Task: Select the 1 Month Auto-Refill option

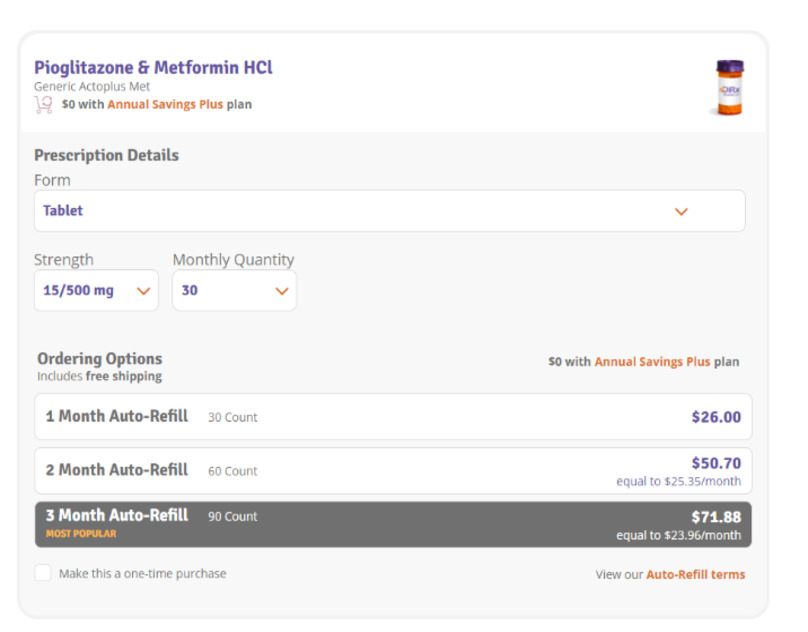Action: tap(393, 417)
